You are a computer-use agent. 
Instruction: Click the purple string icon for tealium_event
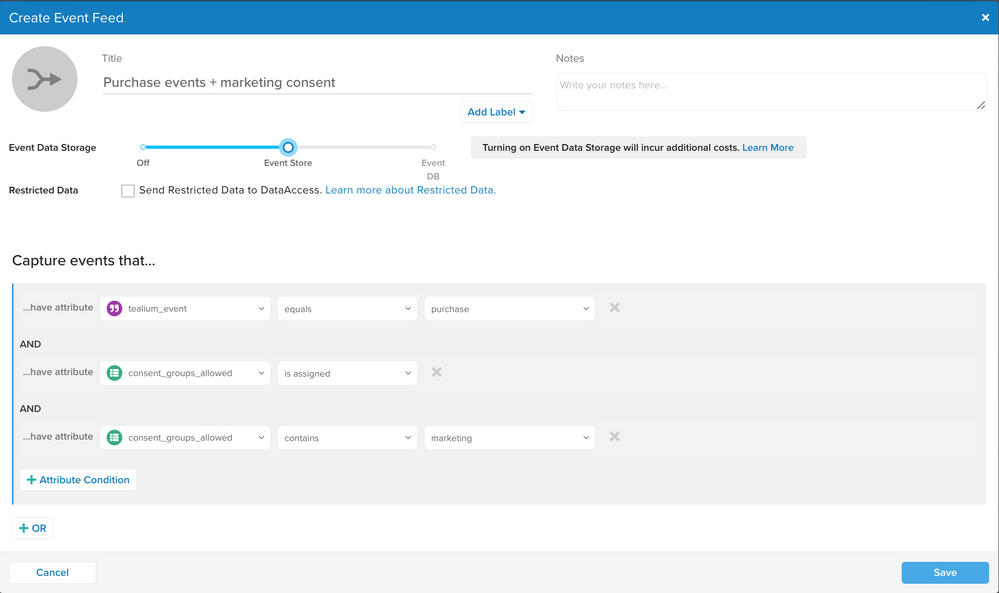[x=114, y=309]
